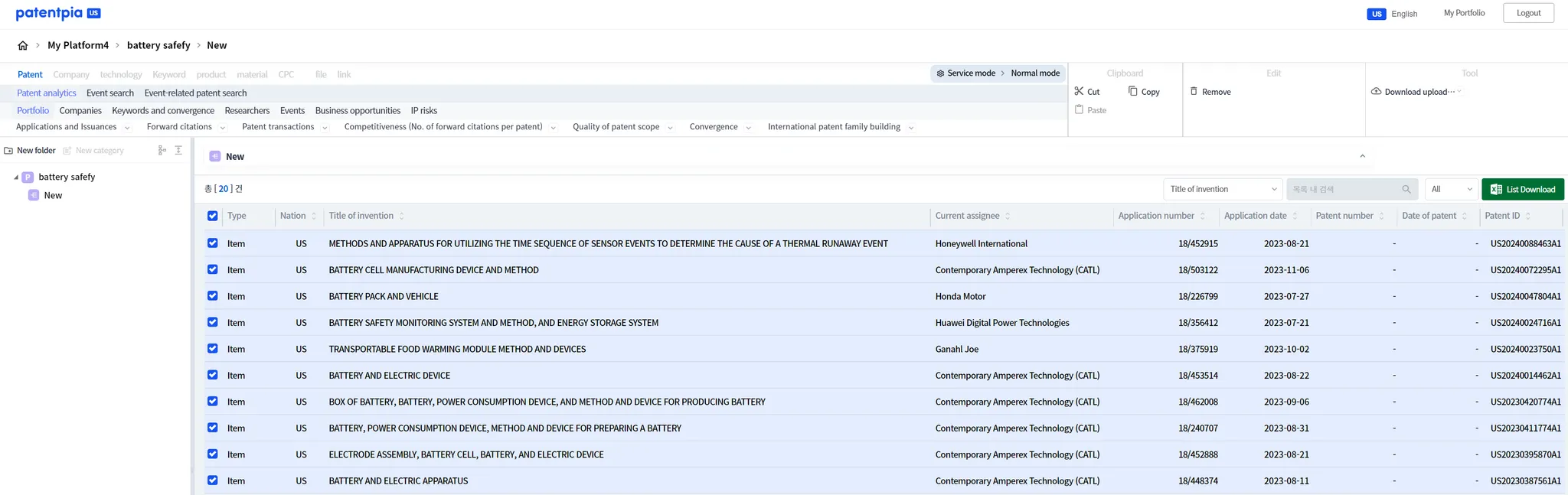Click the Download upload cloud icon
1568x495 pixels.
pos(1376,91)
